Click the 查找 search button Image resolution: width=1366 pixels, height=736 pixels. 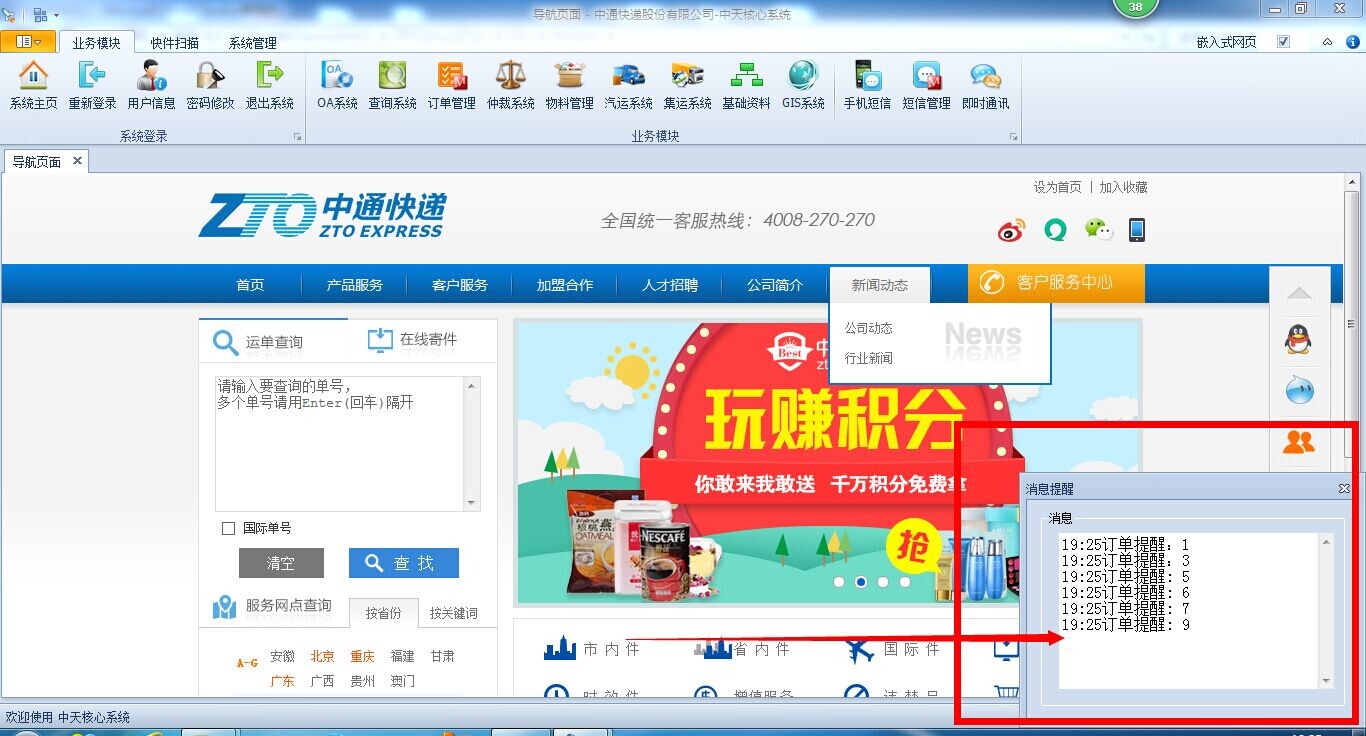(x=404, y=563)
